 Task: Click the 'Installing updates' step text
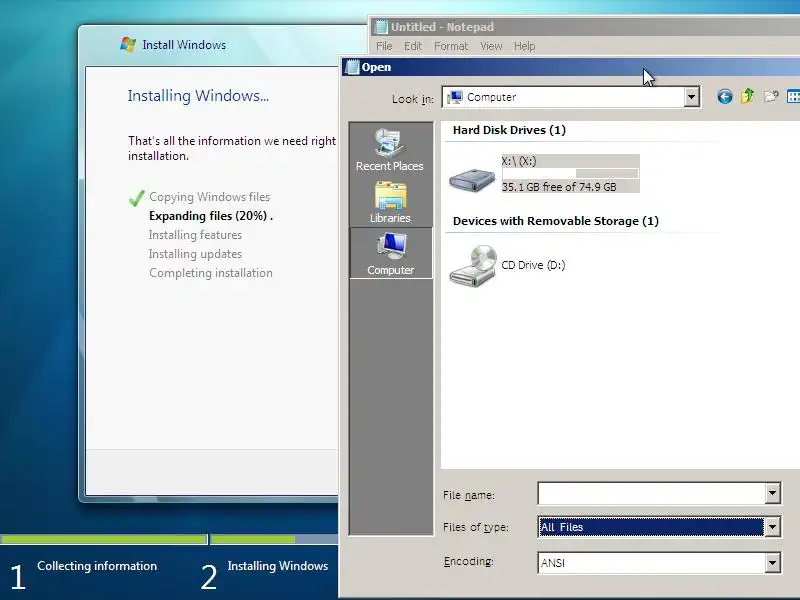tap(195, 254)
